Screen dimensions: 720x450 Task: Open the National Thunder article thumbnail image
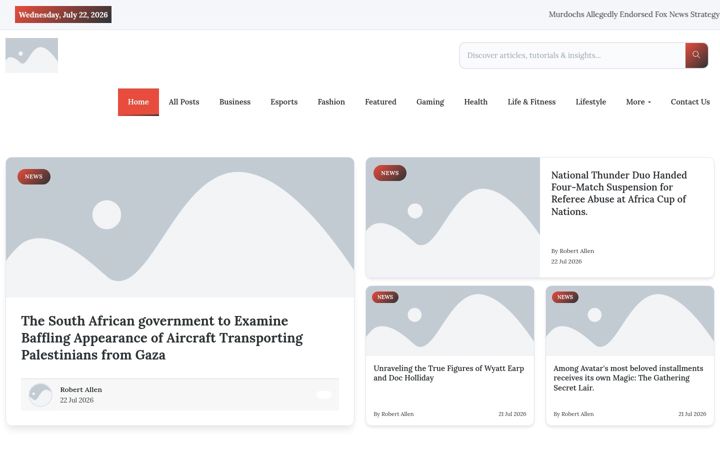click(453, 217)
